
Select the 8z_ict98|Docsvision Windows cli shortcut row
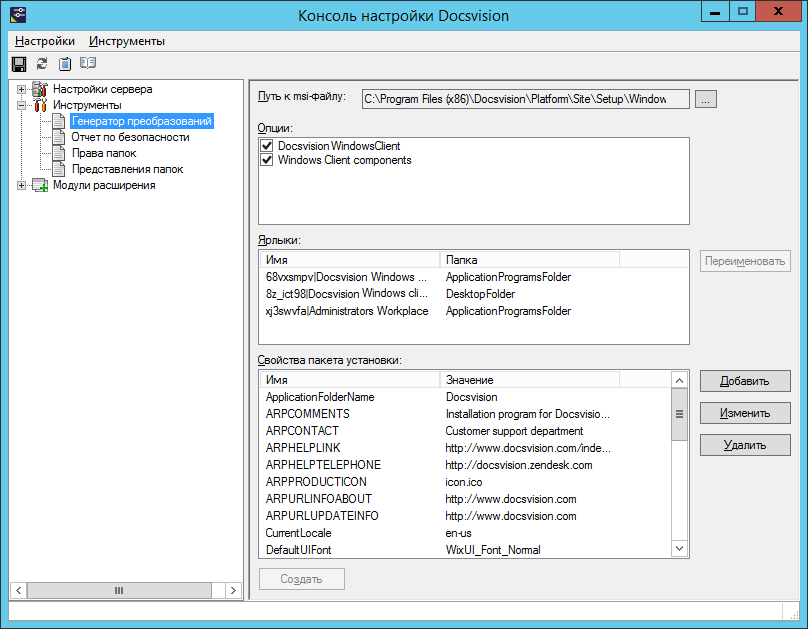coord(474,294)
